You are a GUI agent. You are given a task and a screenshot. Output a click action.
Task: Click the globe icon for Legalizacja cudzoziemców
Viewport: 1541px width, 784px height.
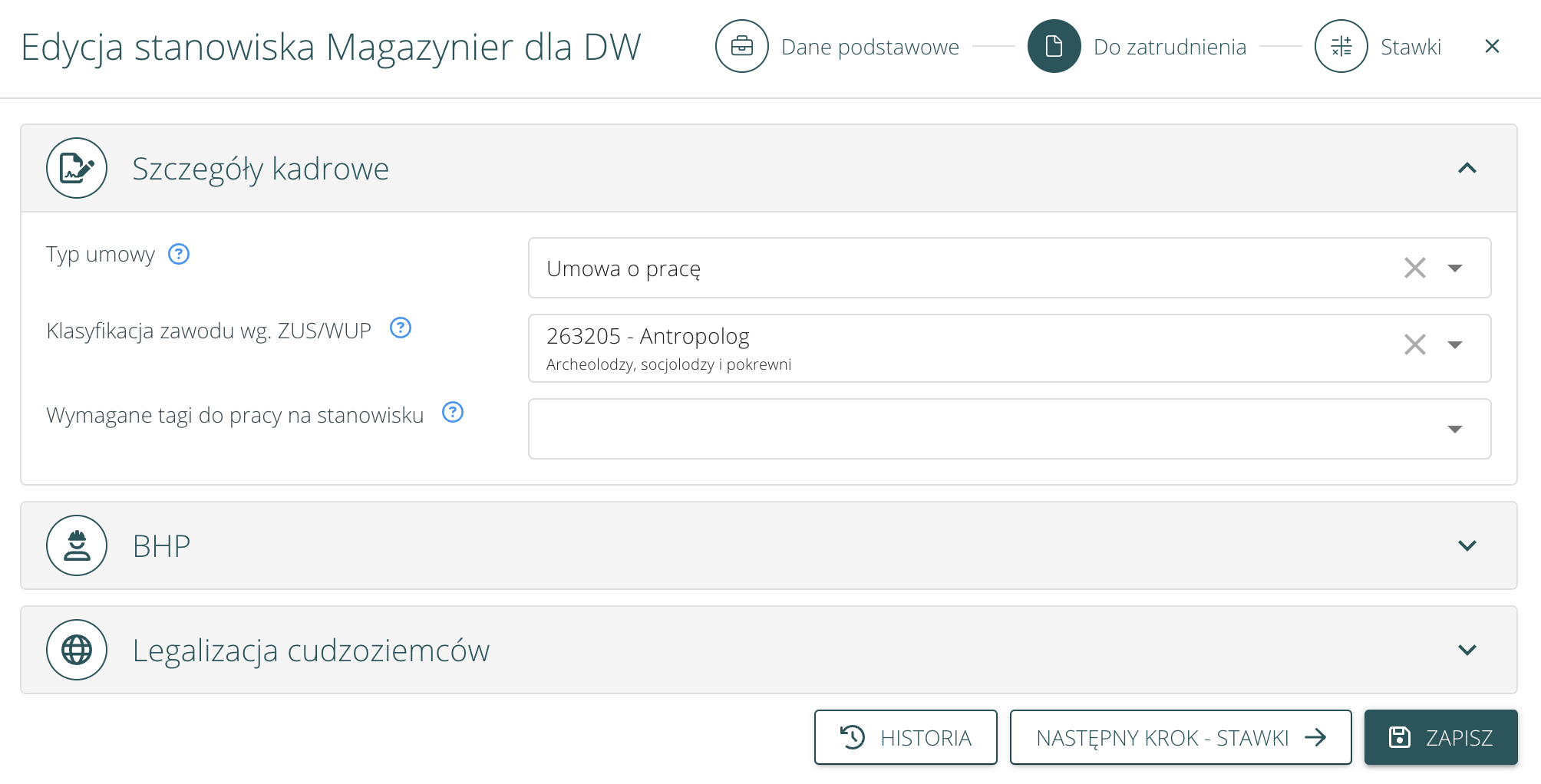pos(77,650)
